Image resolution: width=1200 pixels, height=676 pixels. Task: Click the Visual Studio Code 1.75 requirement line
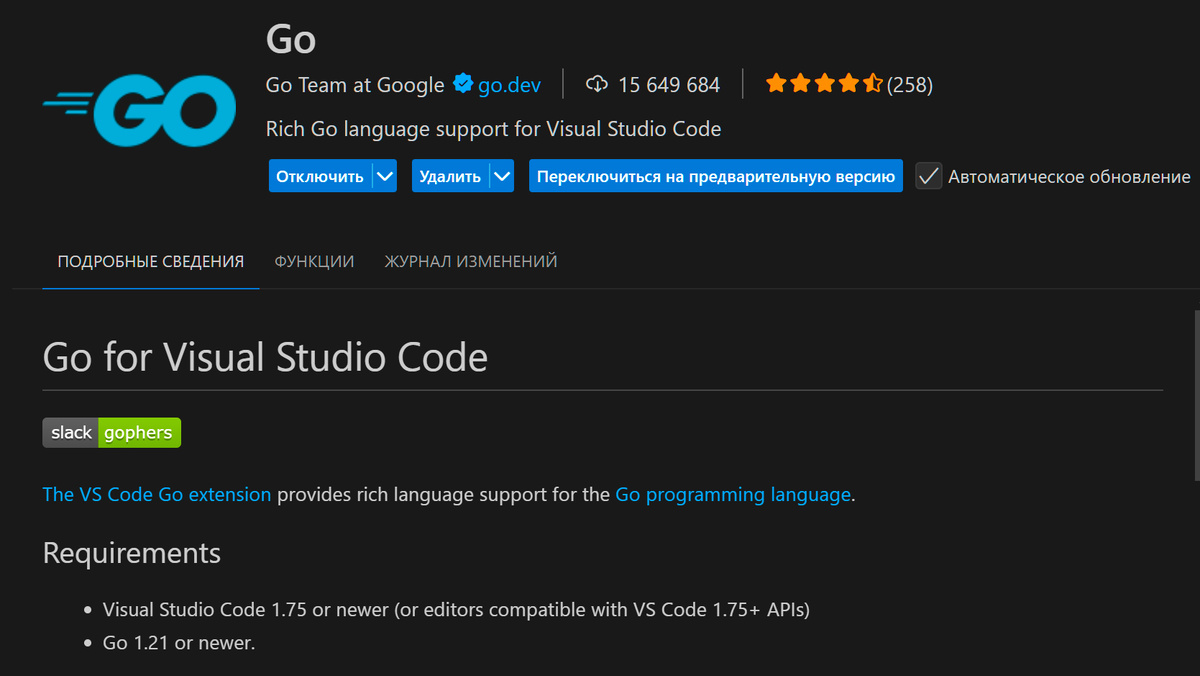pos(456,609)
